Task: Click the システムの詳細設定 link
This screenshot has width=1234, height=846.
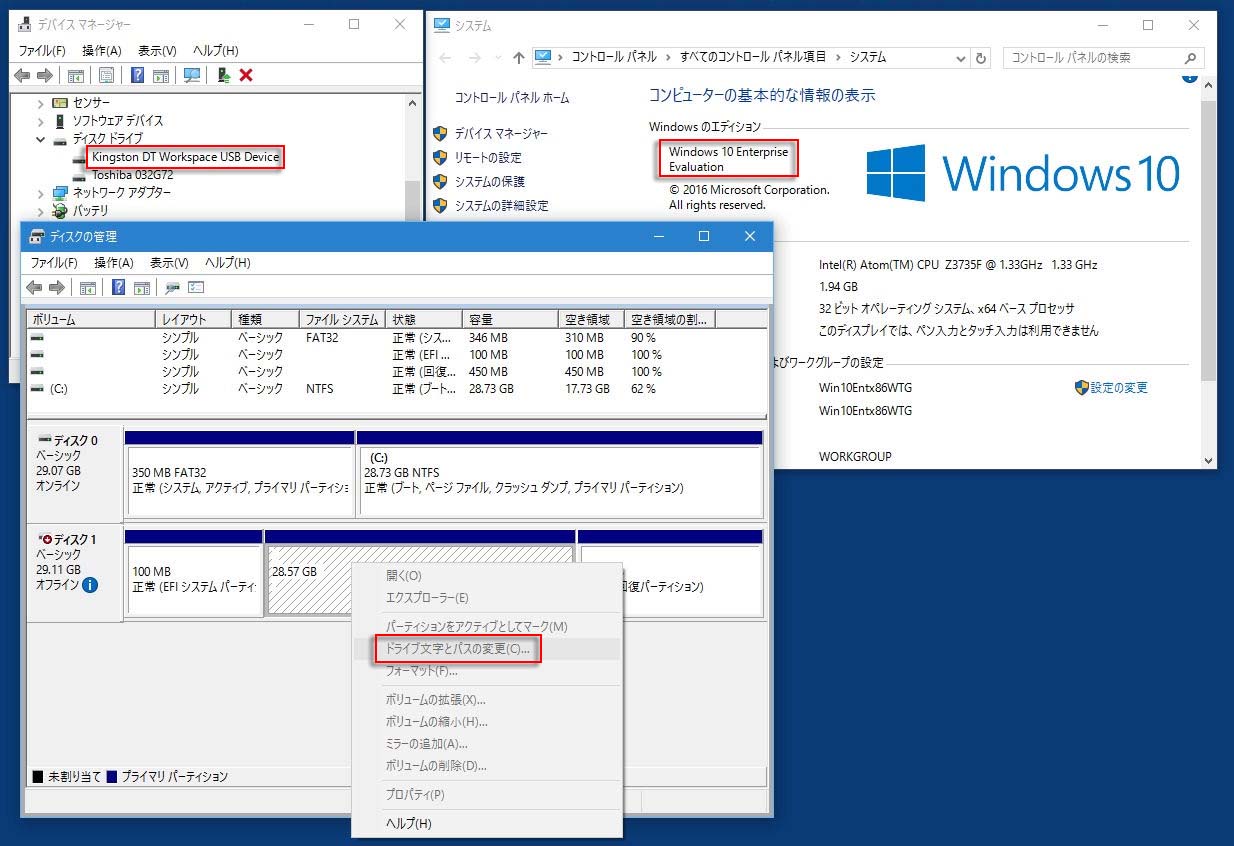Action: (x=501, y=206)
